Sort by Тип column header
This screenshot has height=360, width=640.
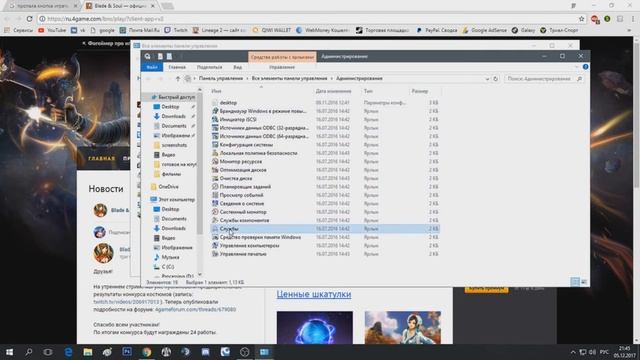pyautogui.click(x=368, y=91)
